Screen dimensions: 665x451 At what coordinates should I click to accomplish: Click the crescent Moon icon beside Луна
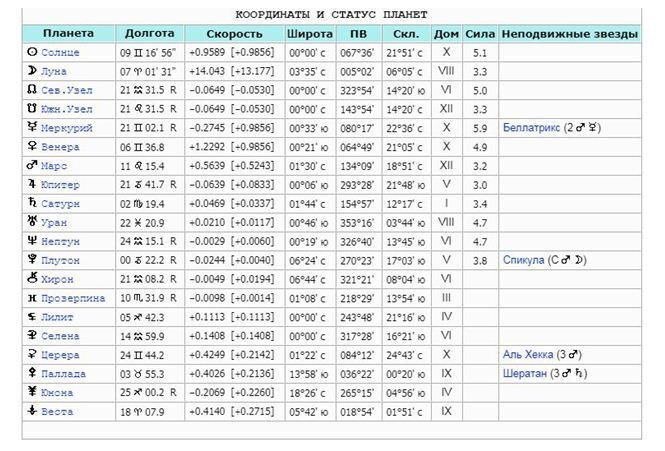click(x=32, y=71)
